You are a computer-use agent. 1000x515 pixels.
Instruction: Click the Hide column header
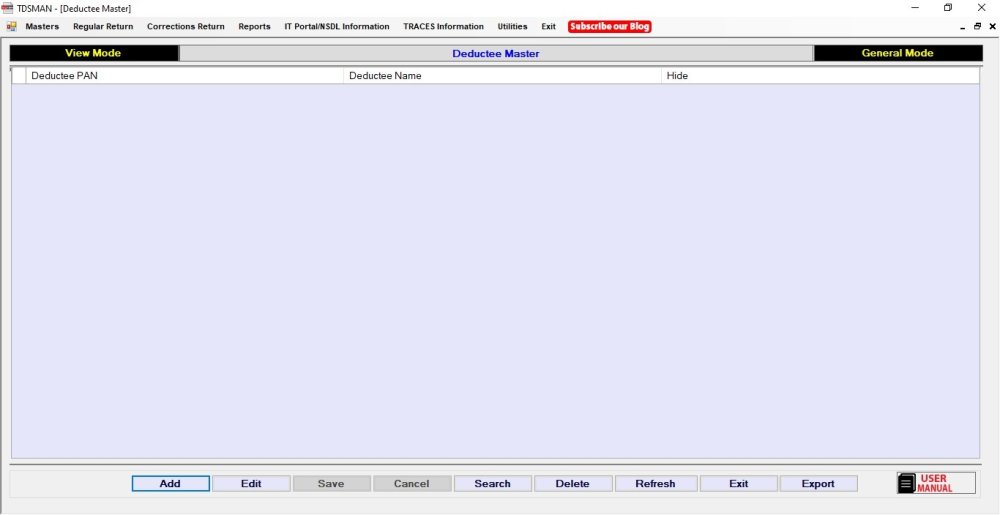pyautogui.click(x=820, y=76)
